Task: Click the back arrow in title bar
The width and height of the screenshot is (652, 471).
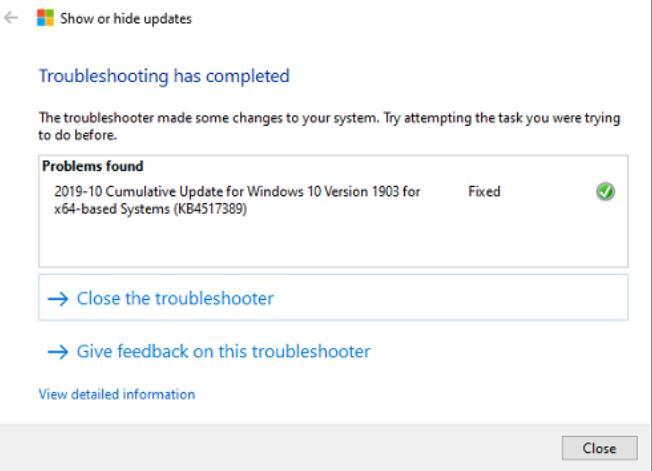Action: pos(12,18)
